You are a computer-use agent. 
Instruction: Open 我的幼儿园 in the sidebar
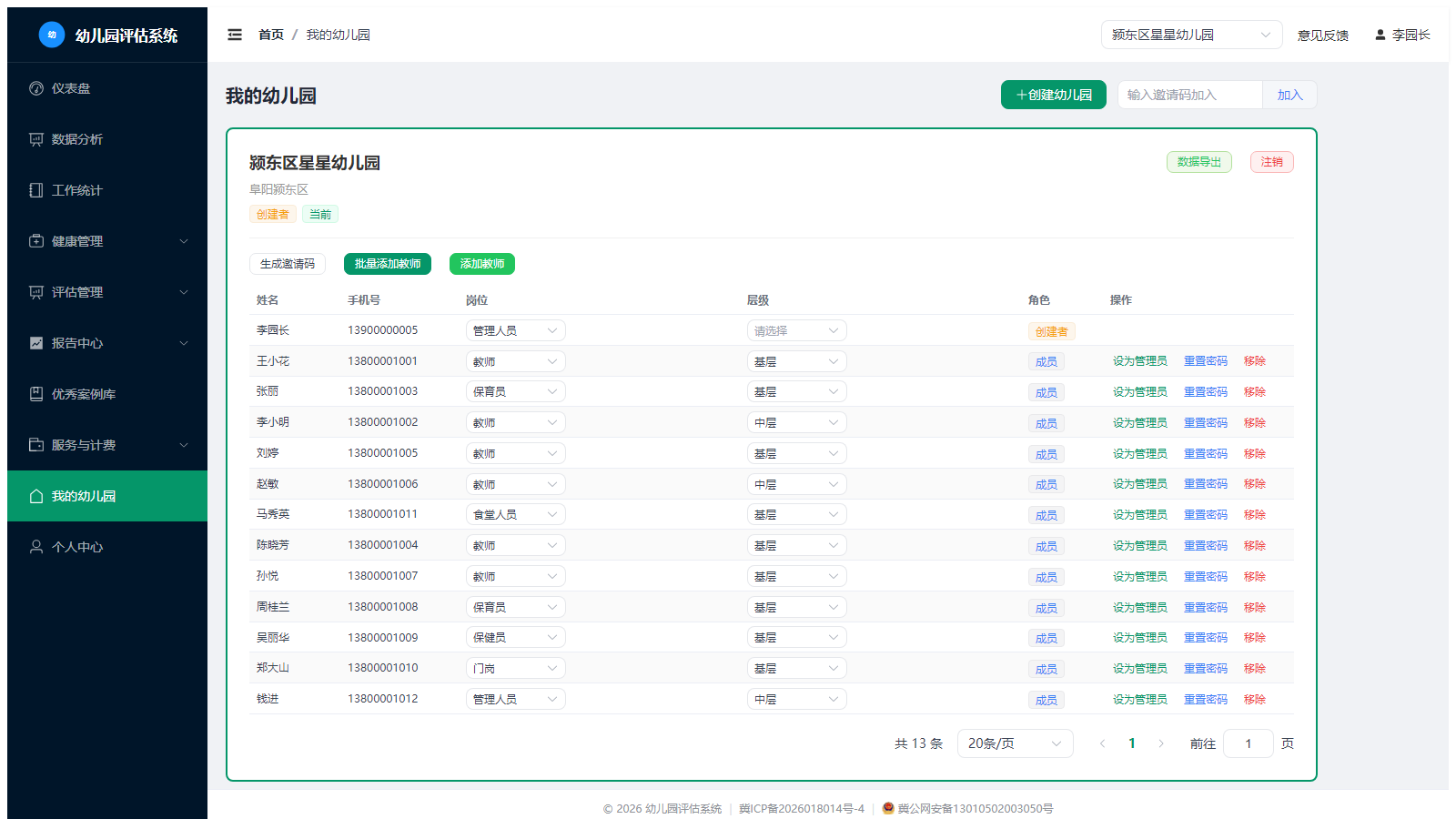107,496
